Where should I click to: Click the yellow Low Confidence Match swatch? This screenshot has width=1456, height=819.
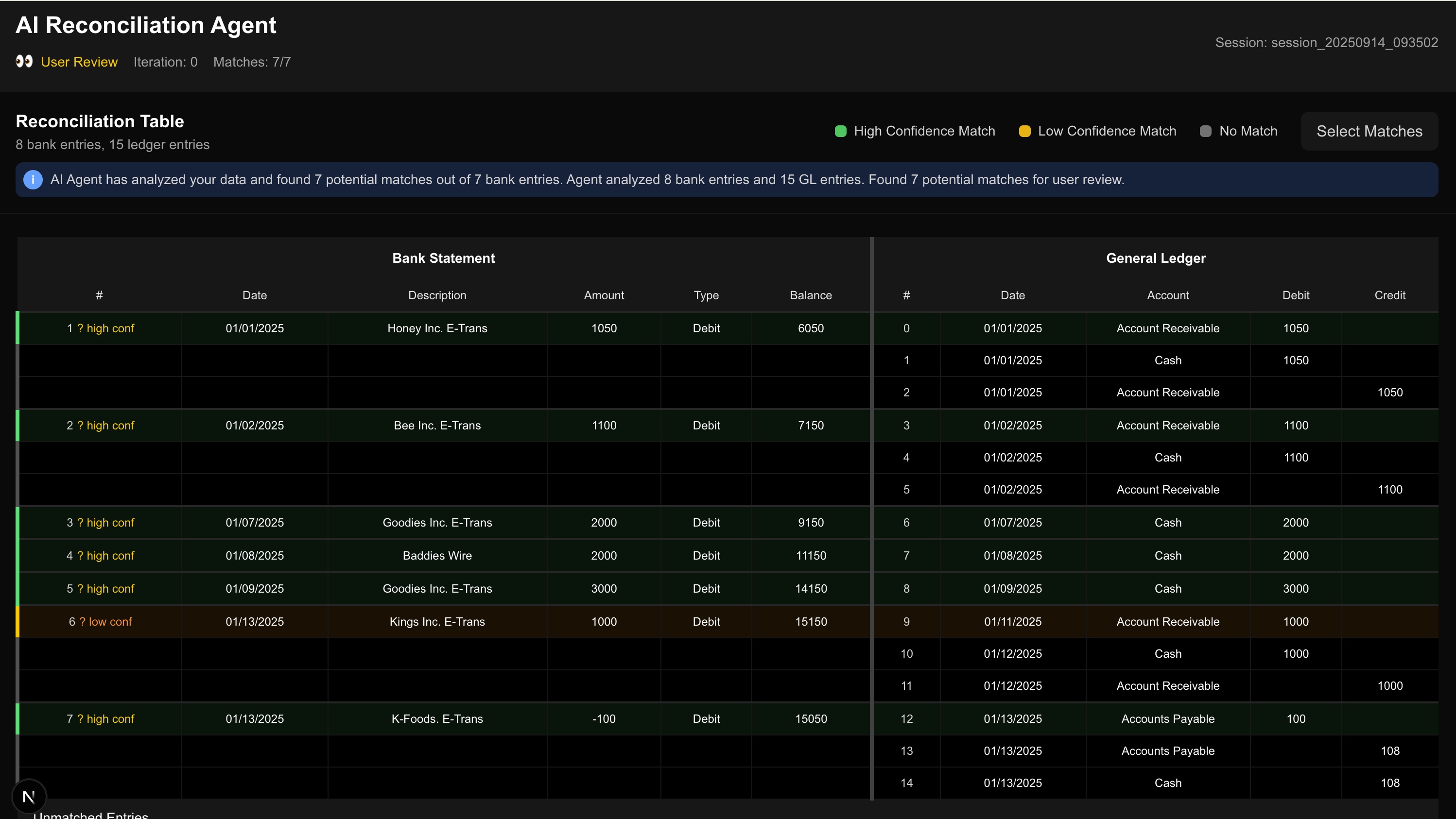[1024, 131]
